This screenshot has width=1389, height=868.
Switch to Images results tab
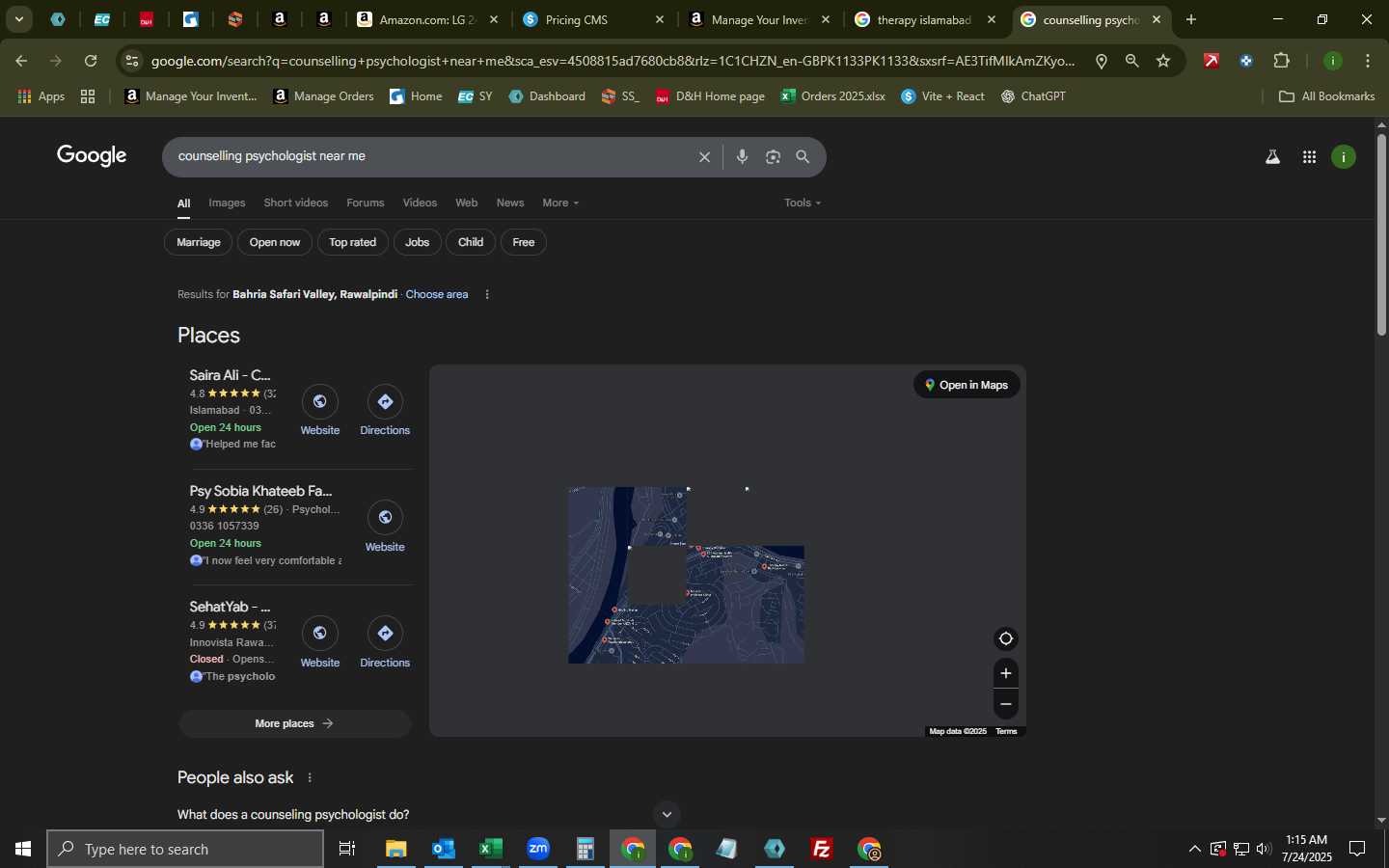[x=227, y=203]
